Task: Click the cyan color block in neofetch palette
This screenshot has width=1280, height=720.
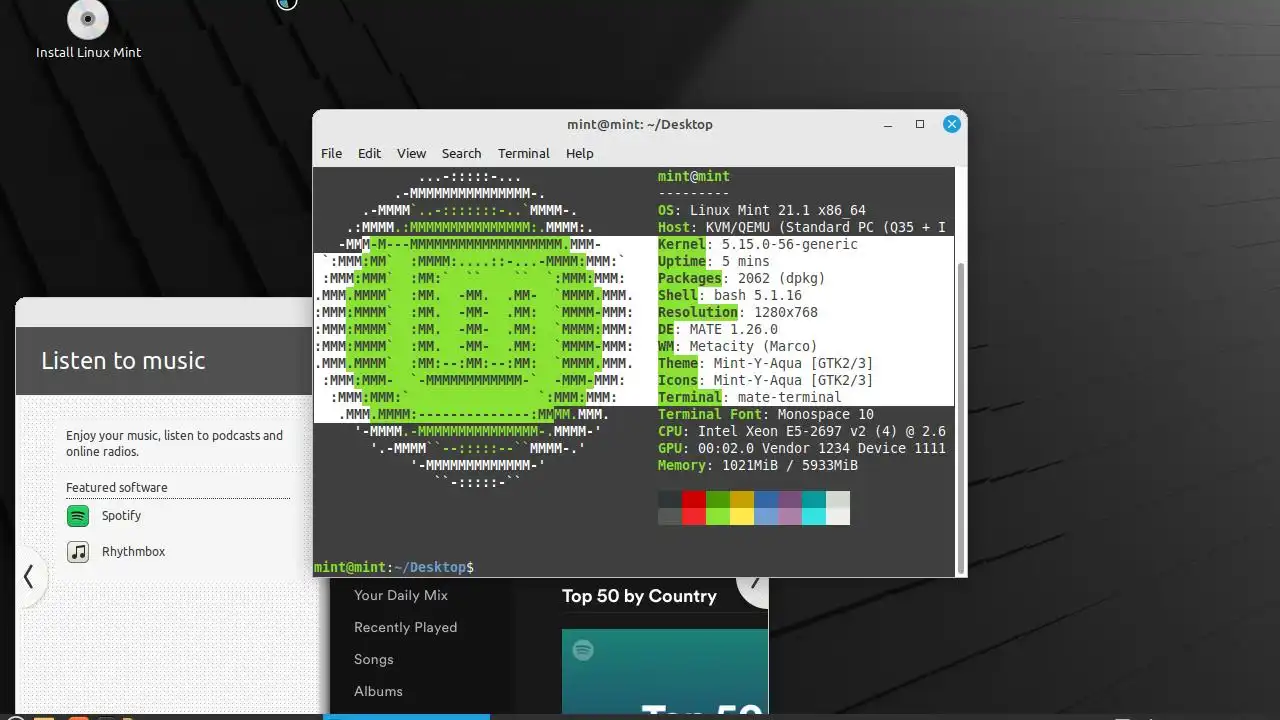Action: [x=814, y=508]
